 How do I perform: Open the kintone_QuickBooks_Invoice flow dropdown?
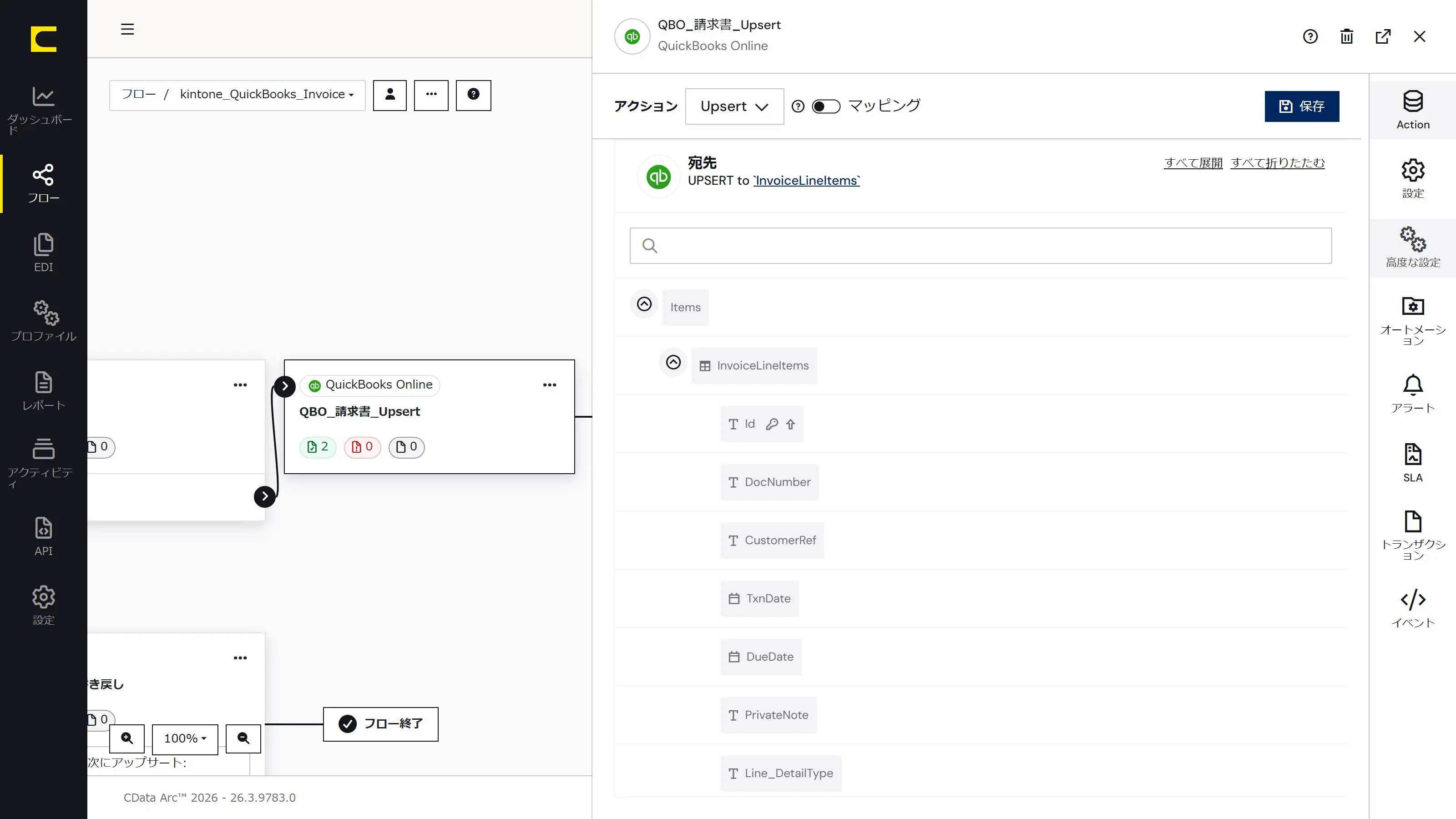(x=267, y=94)
